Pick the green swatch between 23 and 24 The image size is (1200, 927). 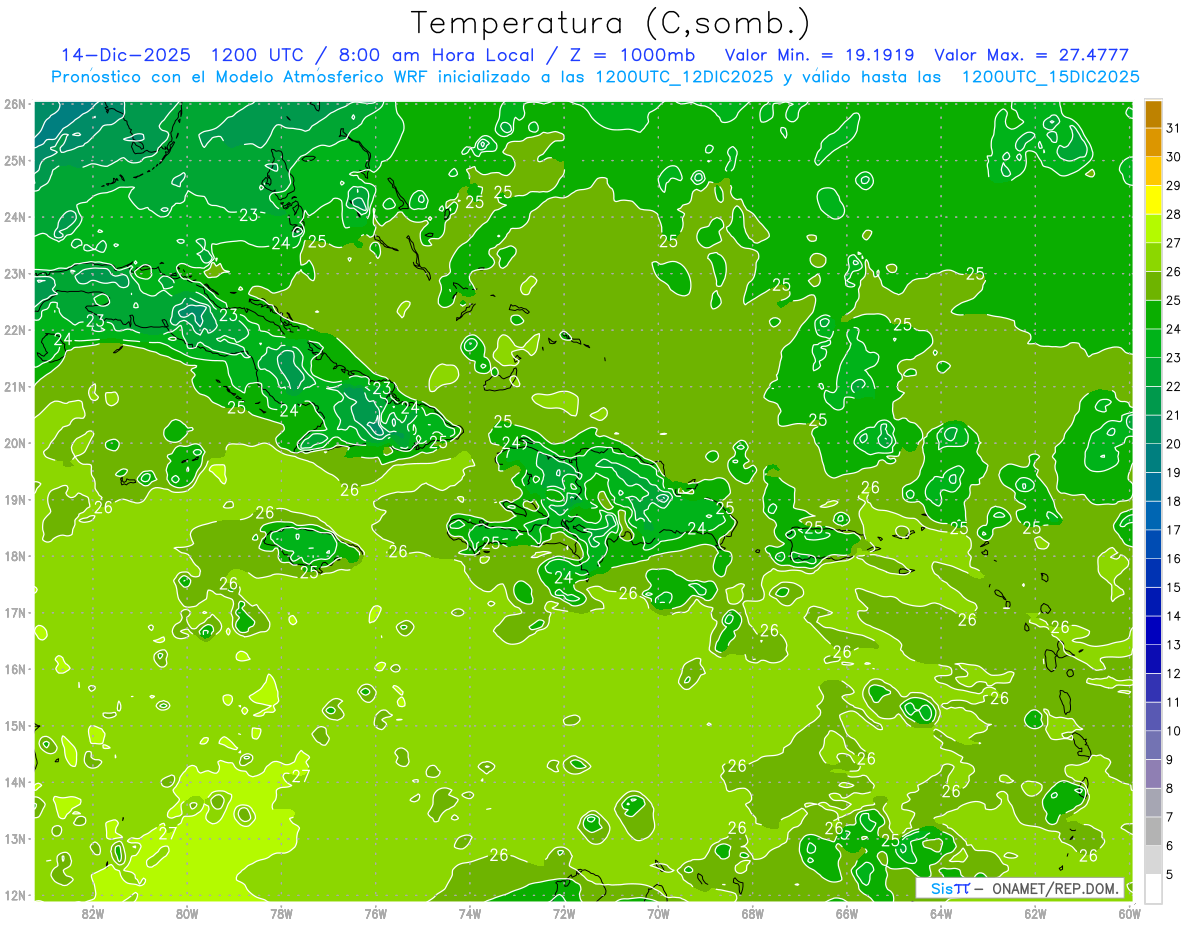[1153, 343]
